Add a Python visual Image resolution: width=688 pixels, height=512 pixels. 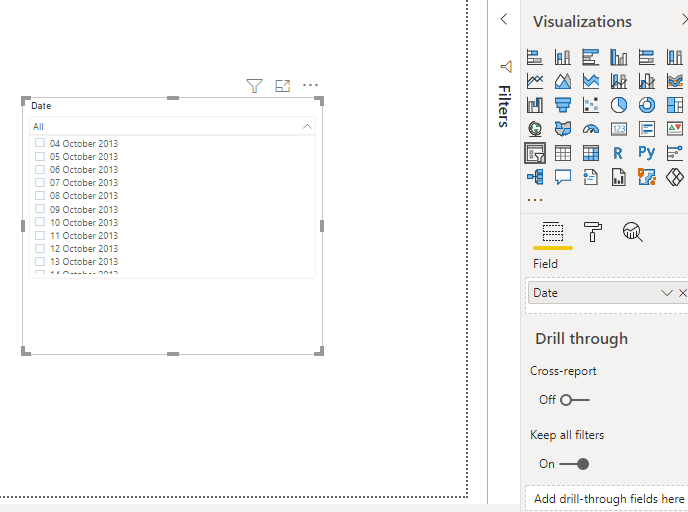click(x=647, y=152)
